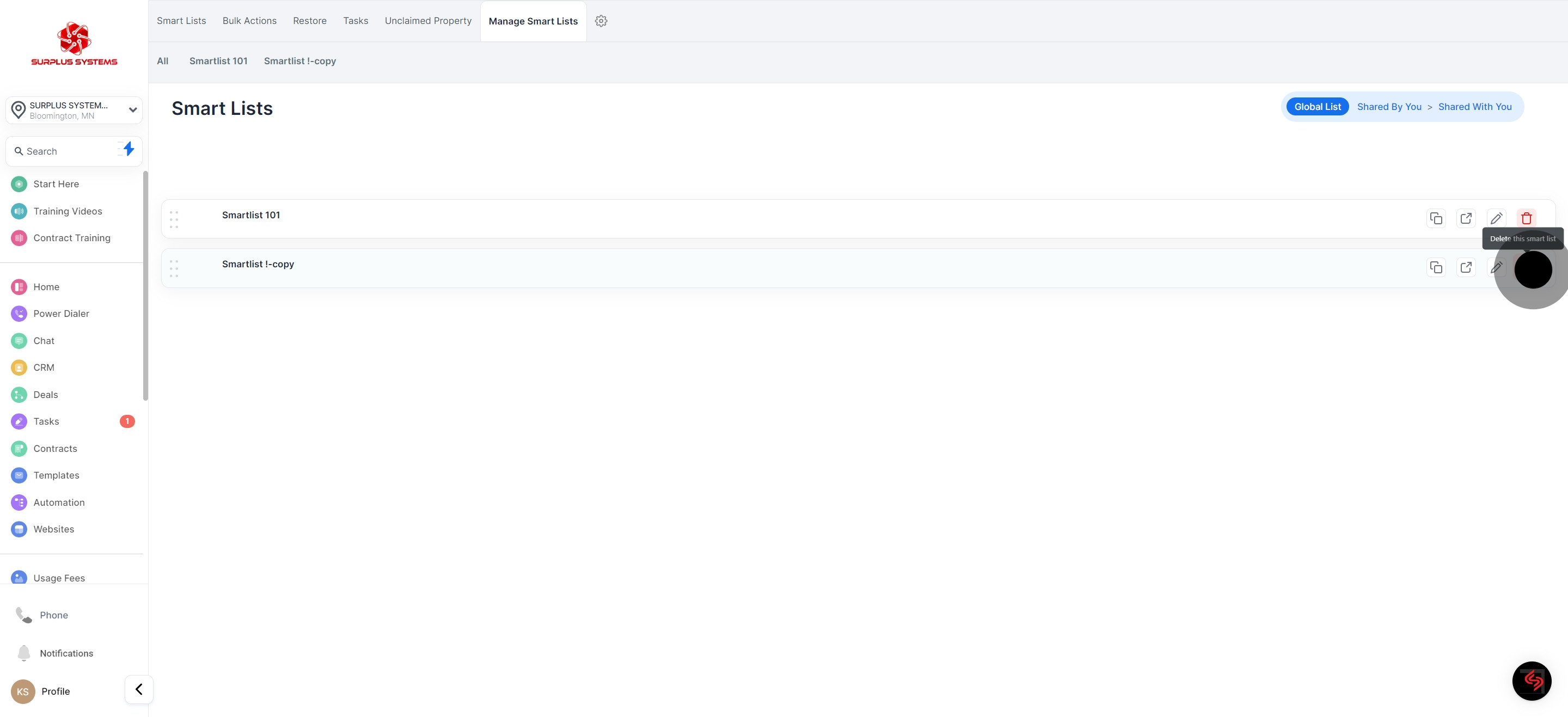
Task: Edit Smartlist !-copy with the pencil icon
Action: 1496,267
